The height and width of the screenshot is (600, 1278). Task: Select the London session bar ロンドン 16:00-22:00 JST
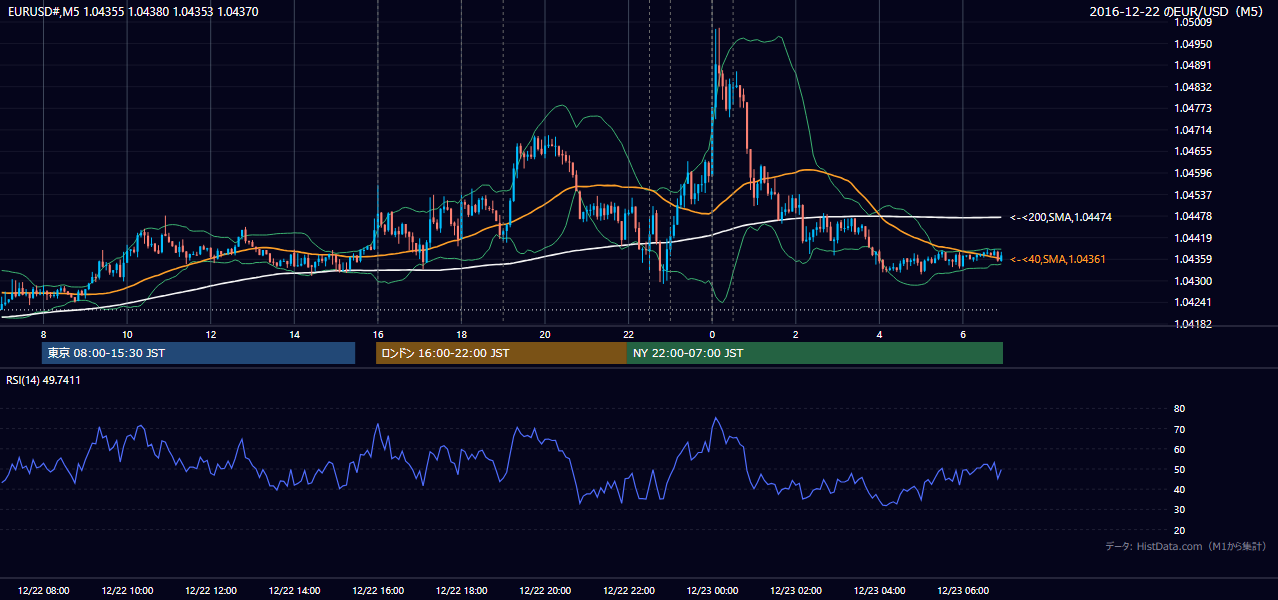click(x=501, y=353)
